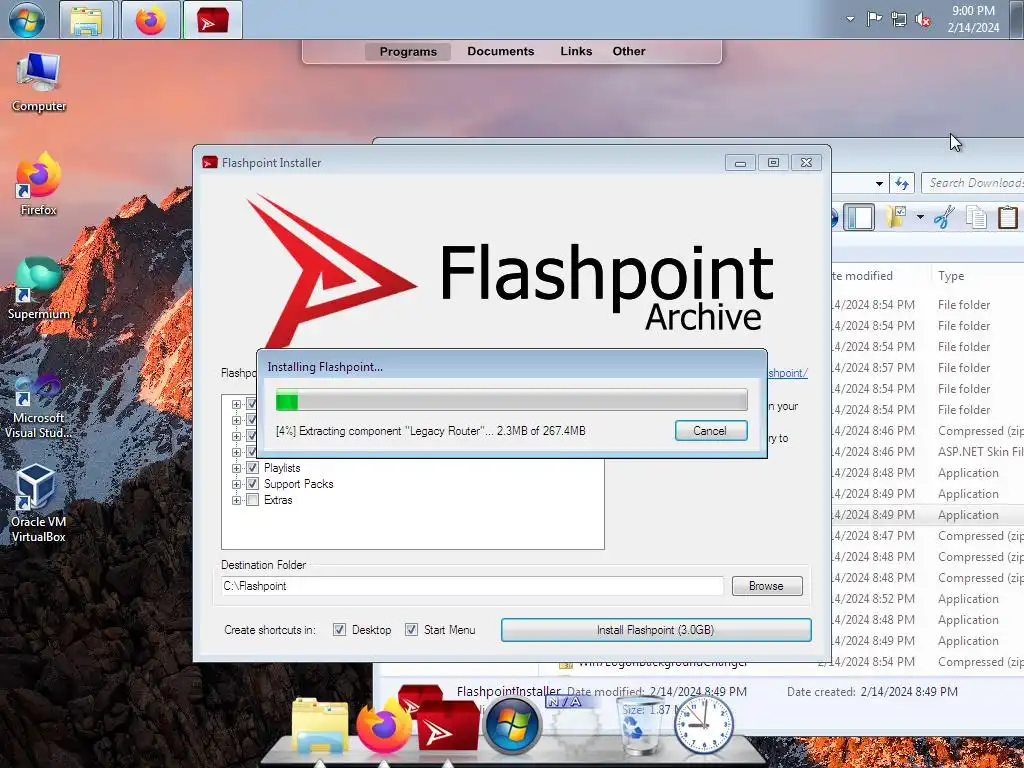Show hidden tray icons arrow
This screenshot has height=768, width=1024.
click(x=850, y=19)
